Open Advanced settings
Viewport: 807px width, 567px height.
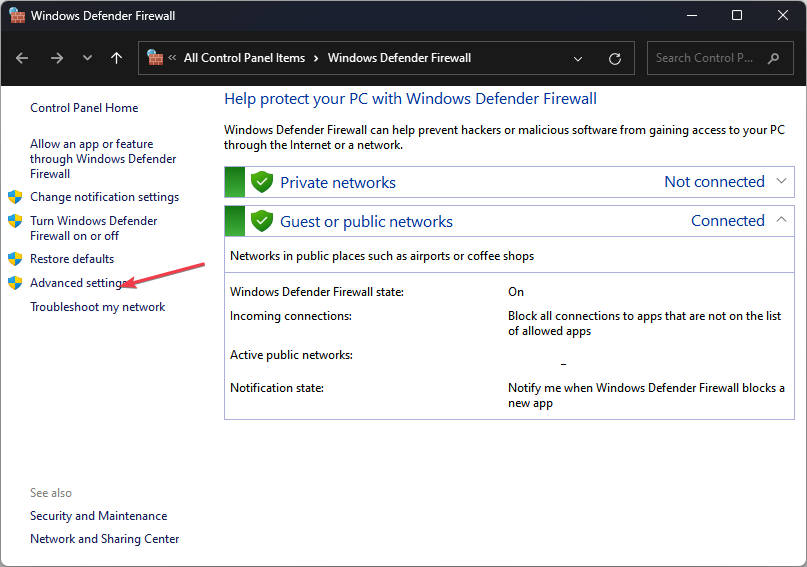point(78,282)
